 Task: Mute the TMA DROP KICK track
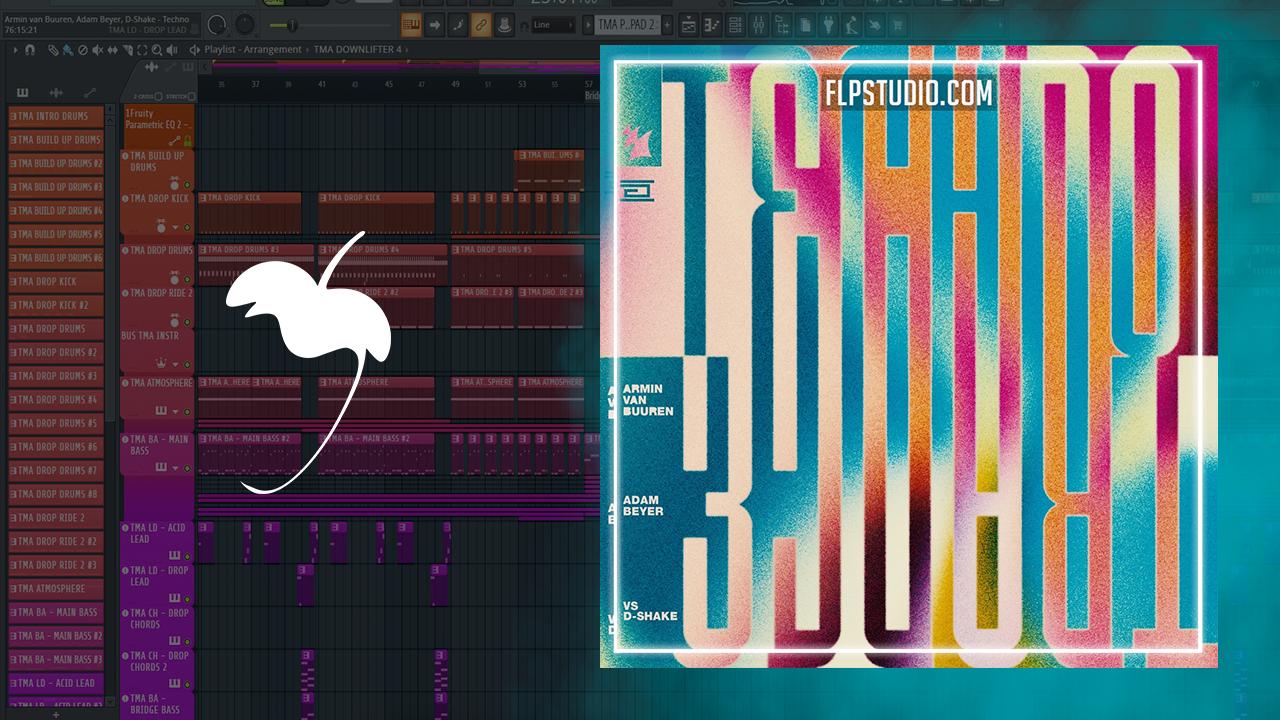pyautogui.click(x=187, y=228)
